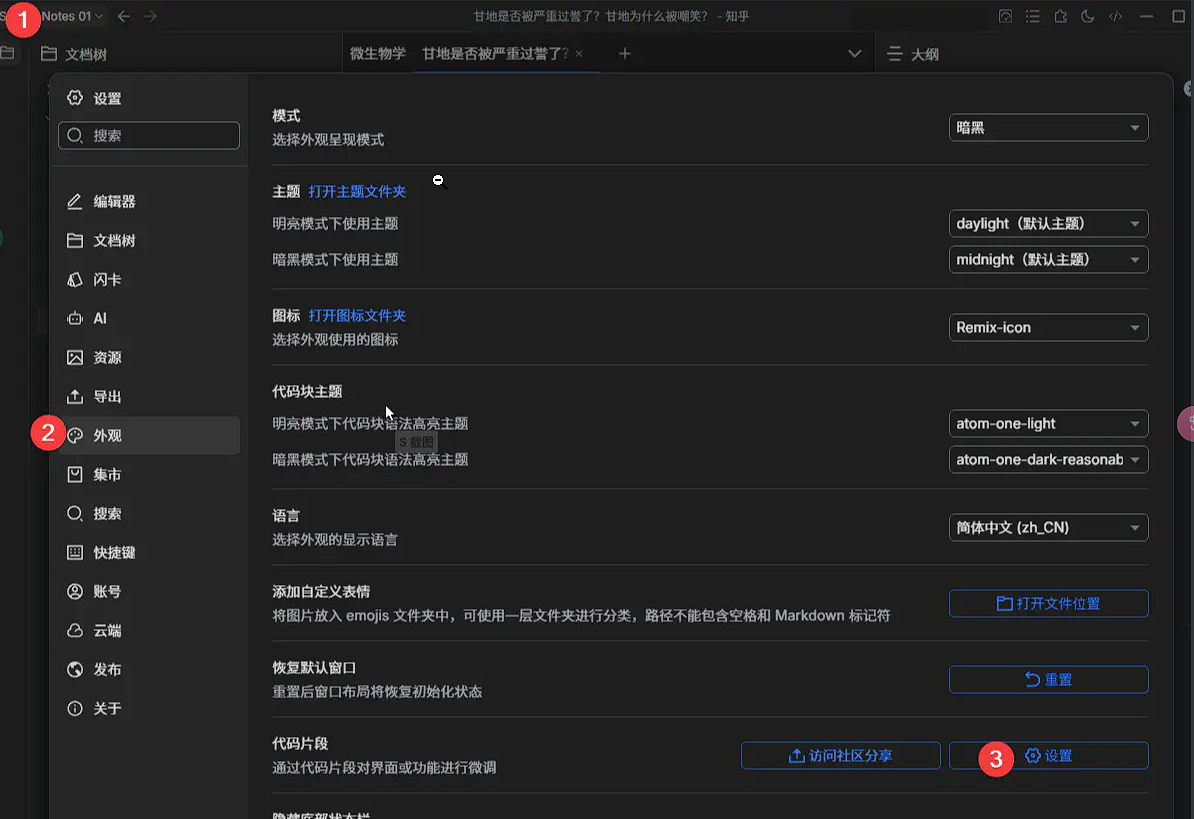Screen dimensions: 1194x819
Task: Open the 闪卡 (Flashcards) settings section
Action: tap(107, 280)
